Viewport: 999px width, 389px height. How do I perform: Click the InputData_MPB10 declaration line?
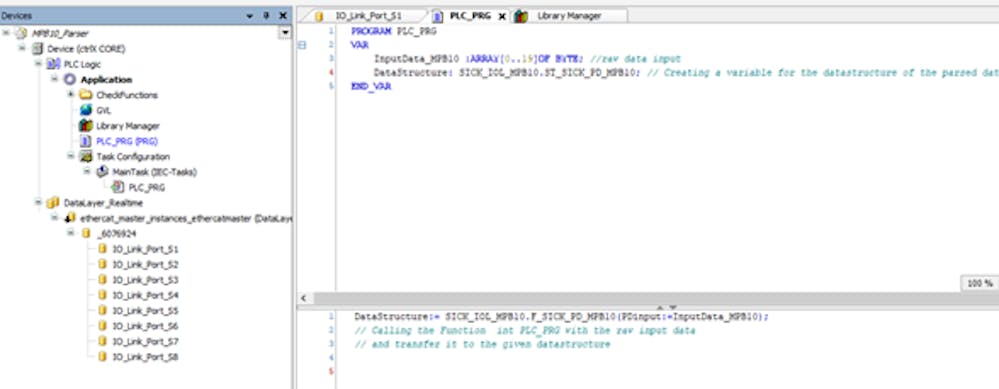(x=527, y=59)
